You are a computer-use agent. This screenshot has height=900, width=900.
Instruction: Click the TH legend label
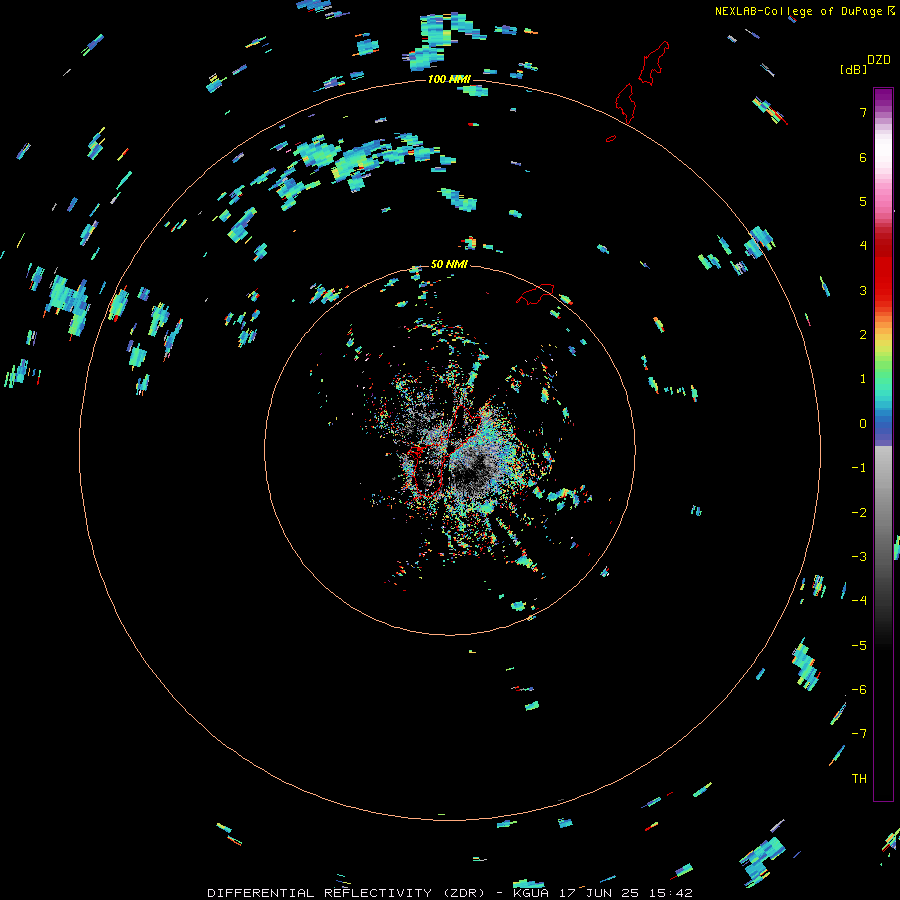pyautogui.click(x=859, y=779)
